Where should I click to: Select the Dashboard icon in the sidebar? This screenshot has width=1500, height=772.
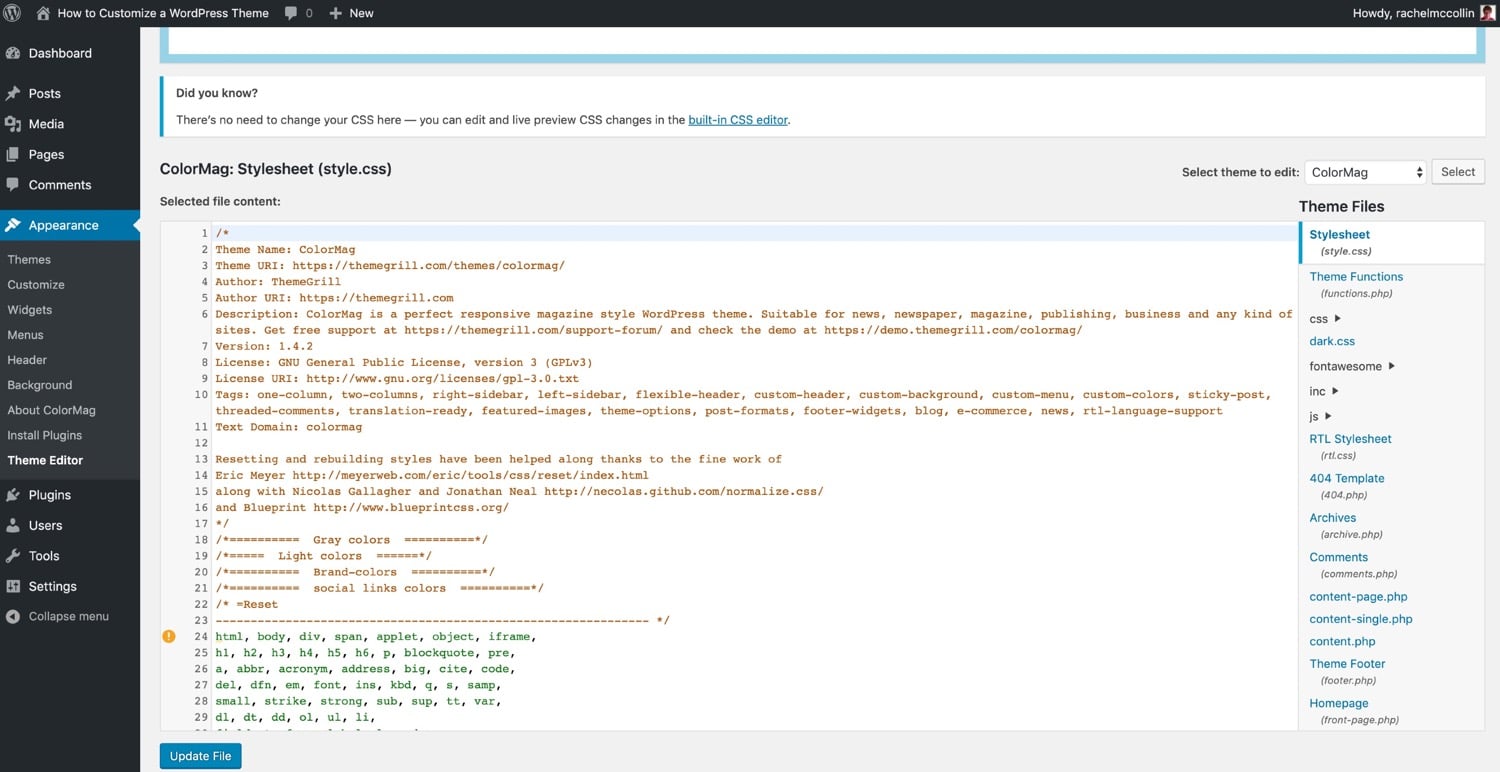click(x=14, y=53)
